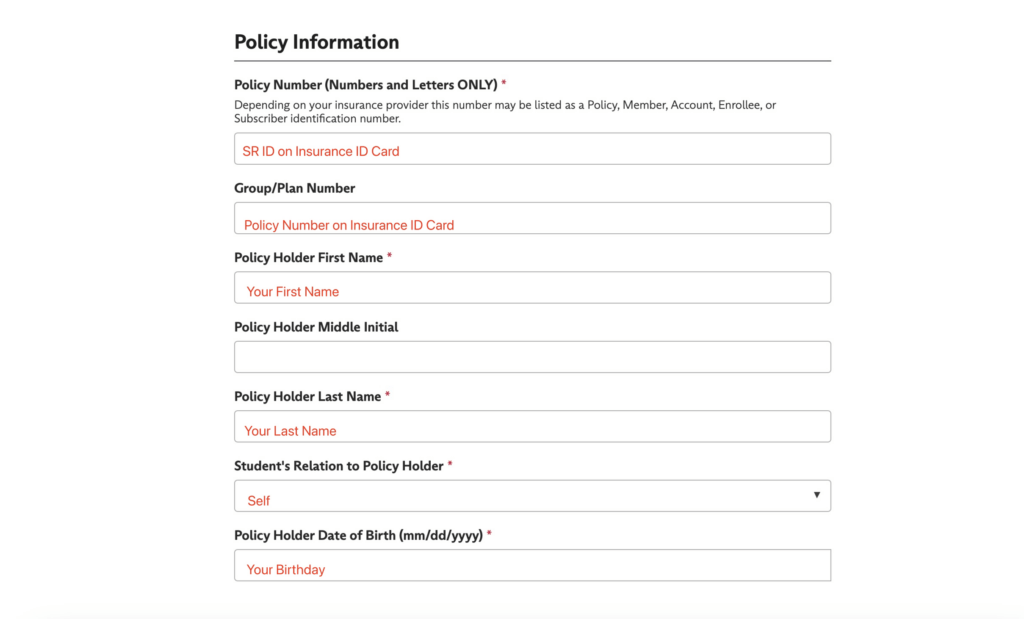Click the 'Policy Holder Last Name' label
This screenshot has height=619, width=1024.
(308, 396)
